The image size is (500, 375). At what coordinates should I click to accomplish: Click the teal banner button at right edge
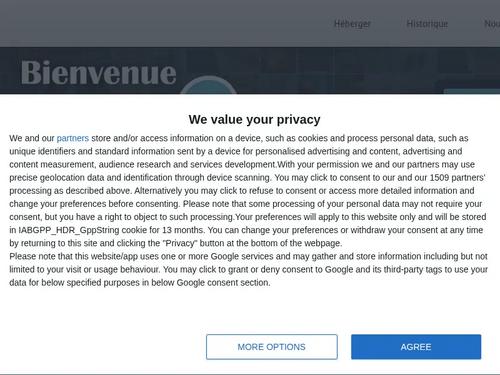click(x=471, y=91)
